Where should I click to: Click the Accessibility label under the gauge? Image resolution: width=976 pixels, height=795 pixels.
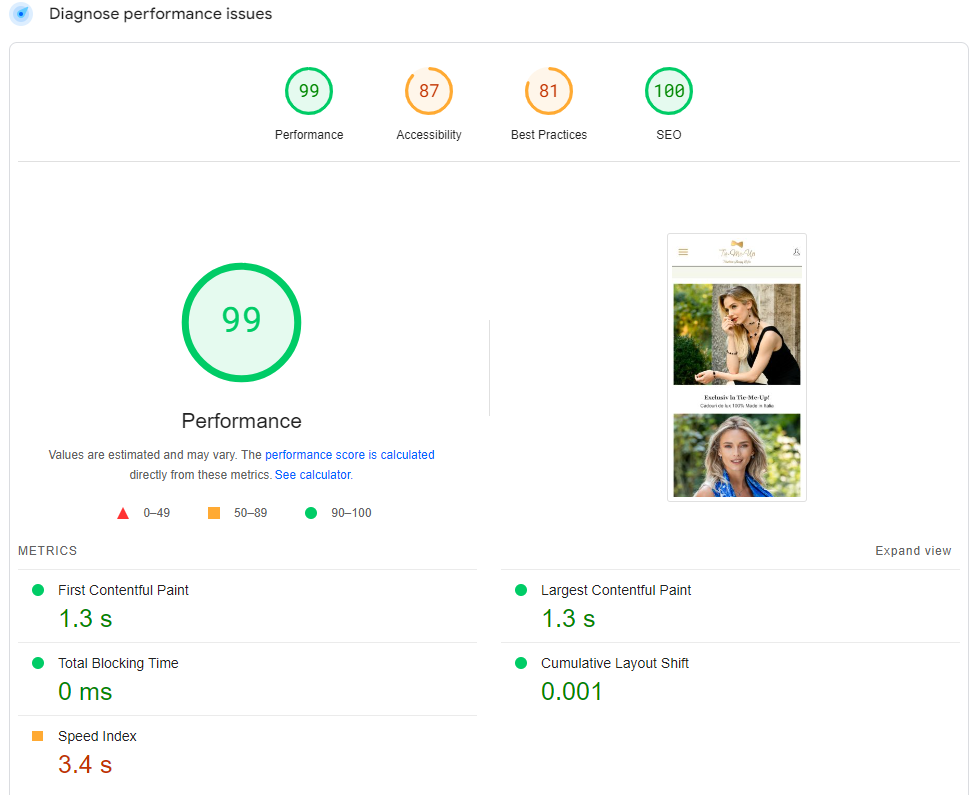click(x=429, y=134)
